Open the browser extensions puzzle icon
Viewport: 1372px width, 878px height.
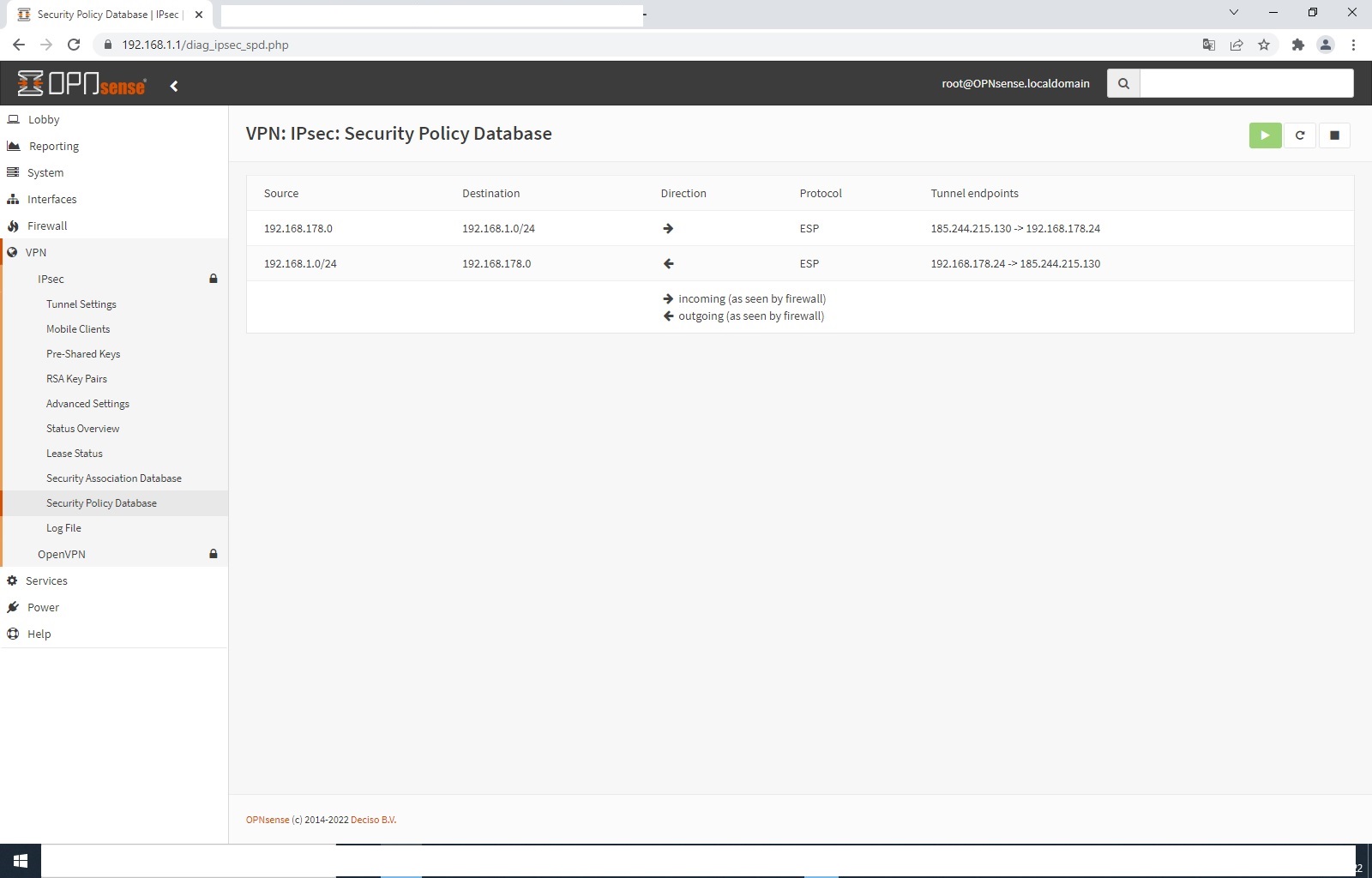click(1298, 45)
